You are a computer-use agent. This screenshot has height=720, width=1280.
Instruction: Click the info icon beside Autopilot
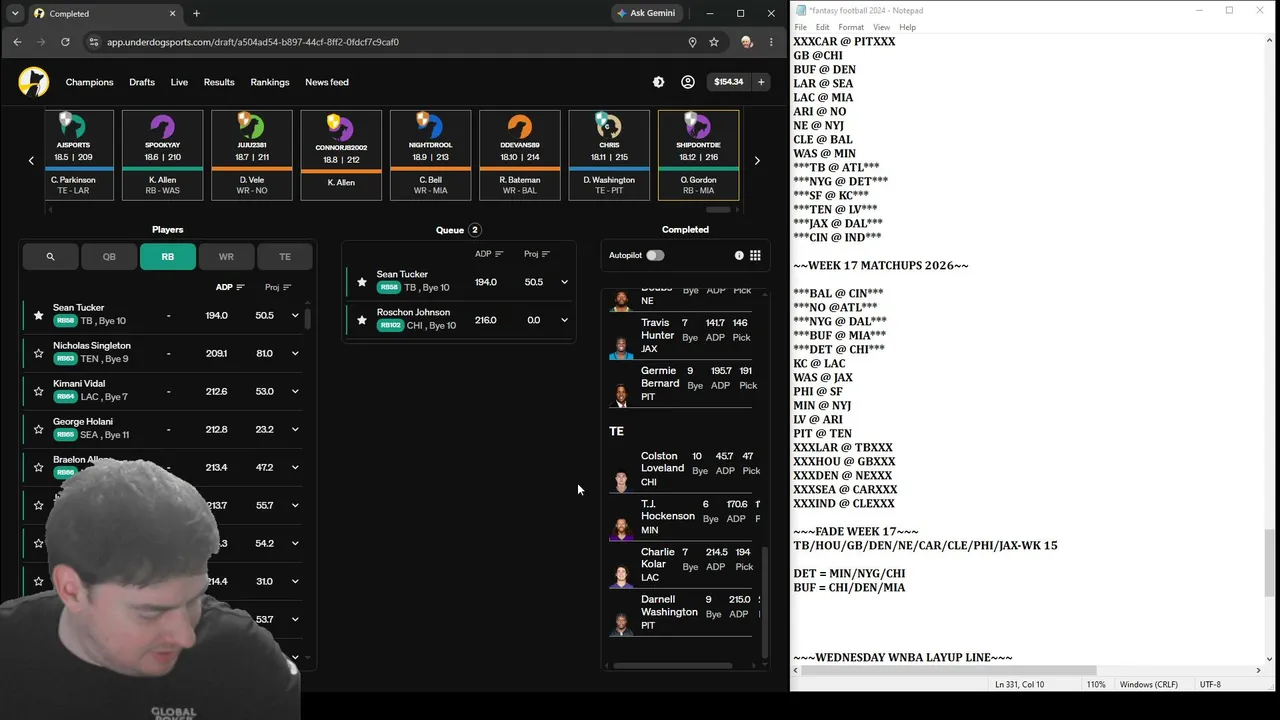(x=739, y=255)
